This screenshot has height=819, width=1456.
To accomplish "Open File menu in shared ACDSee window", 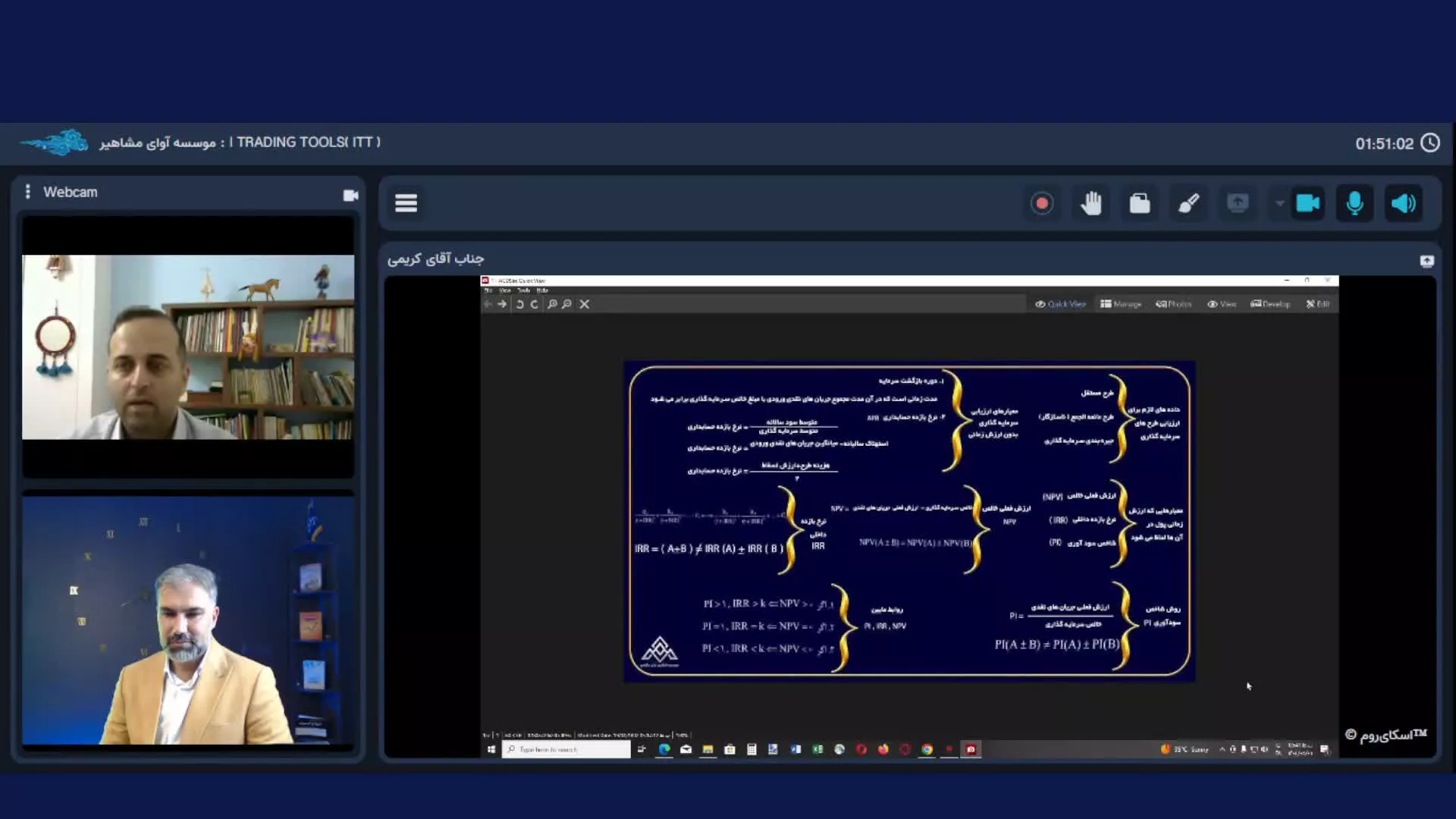I will 488,290.
